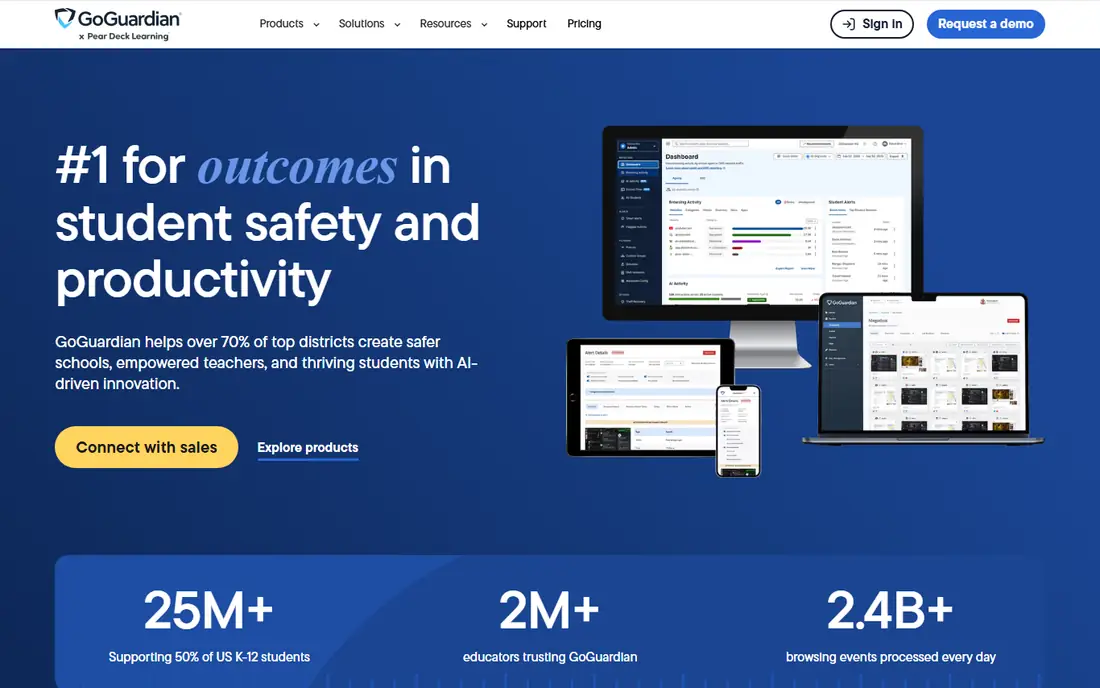Click the Sign In button
This screenshot has width=1100, height=688.
[871, 24]
